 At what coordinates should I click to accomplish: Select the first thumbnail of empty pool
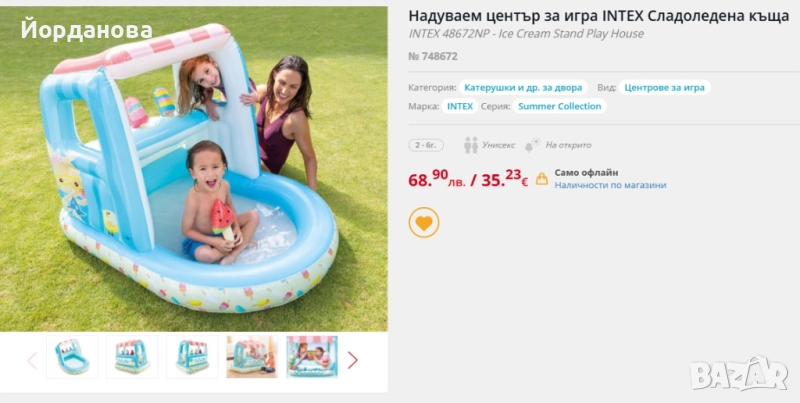coord(72,357)
